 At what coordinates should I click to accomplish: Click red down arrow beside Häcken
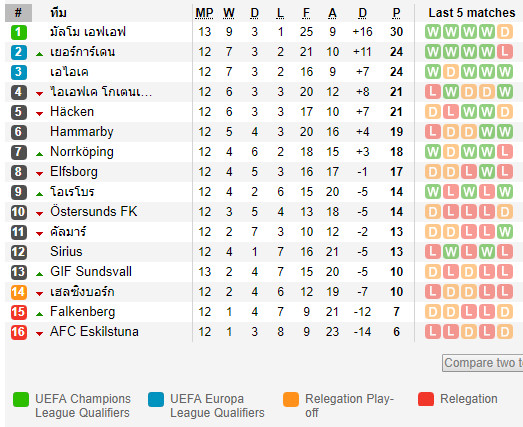39,114
